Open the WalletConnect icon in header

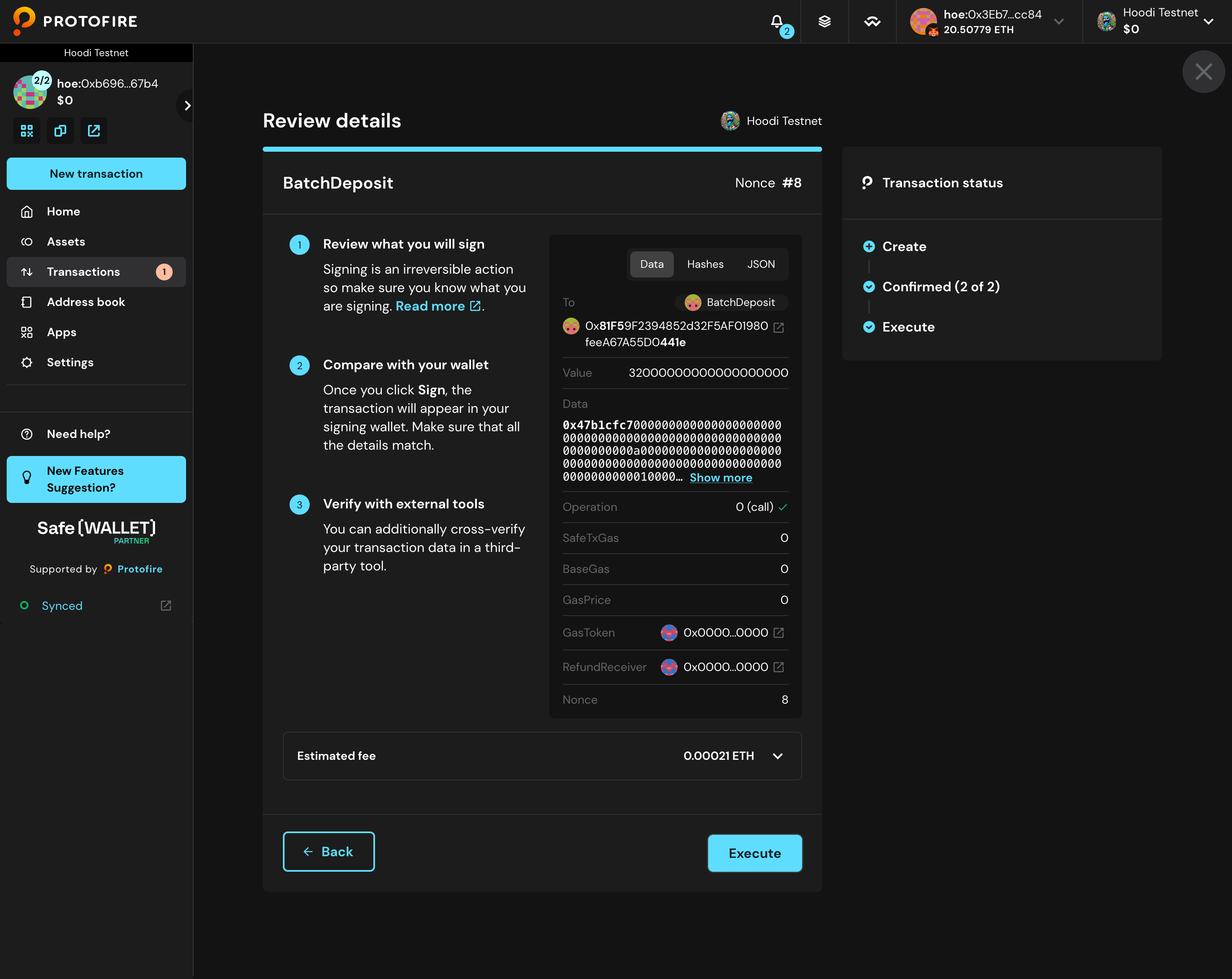(x=872, y=22)
